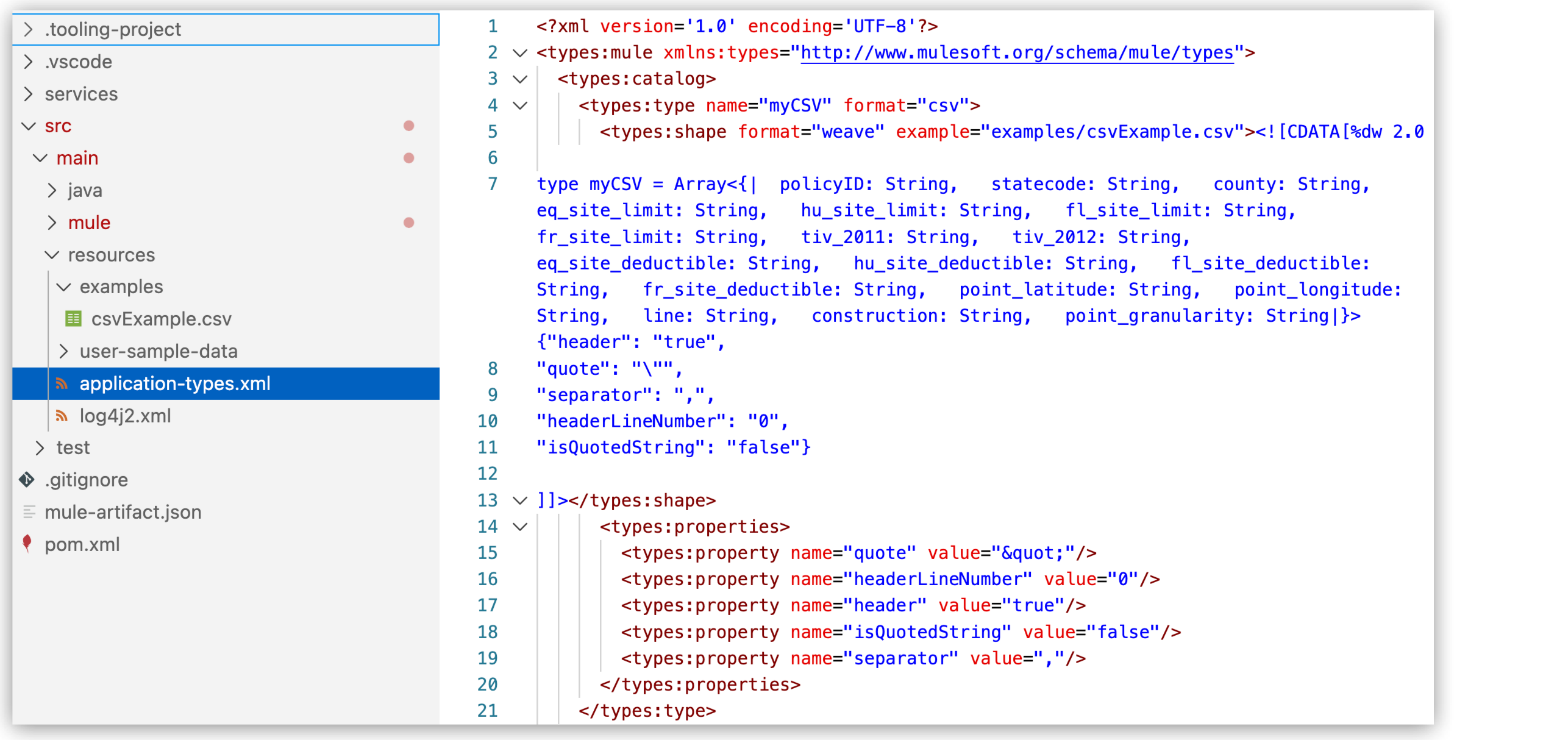This screenshot has width=1568, height=740.
Task: Click the CSV file icon beside csvExample.csv
Action: (x=73, y=319)
